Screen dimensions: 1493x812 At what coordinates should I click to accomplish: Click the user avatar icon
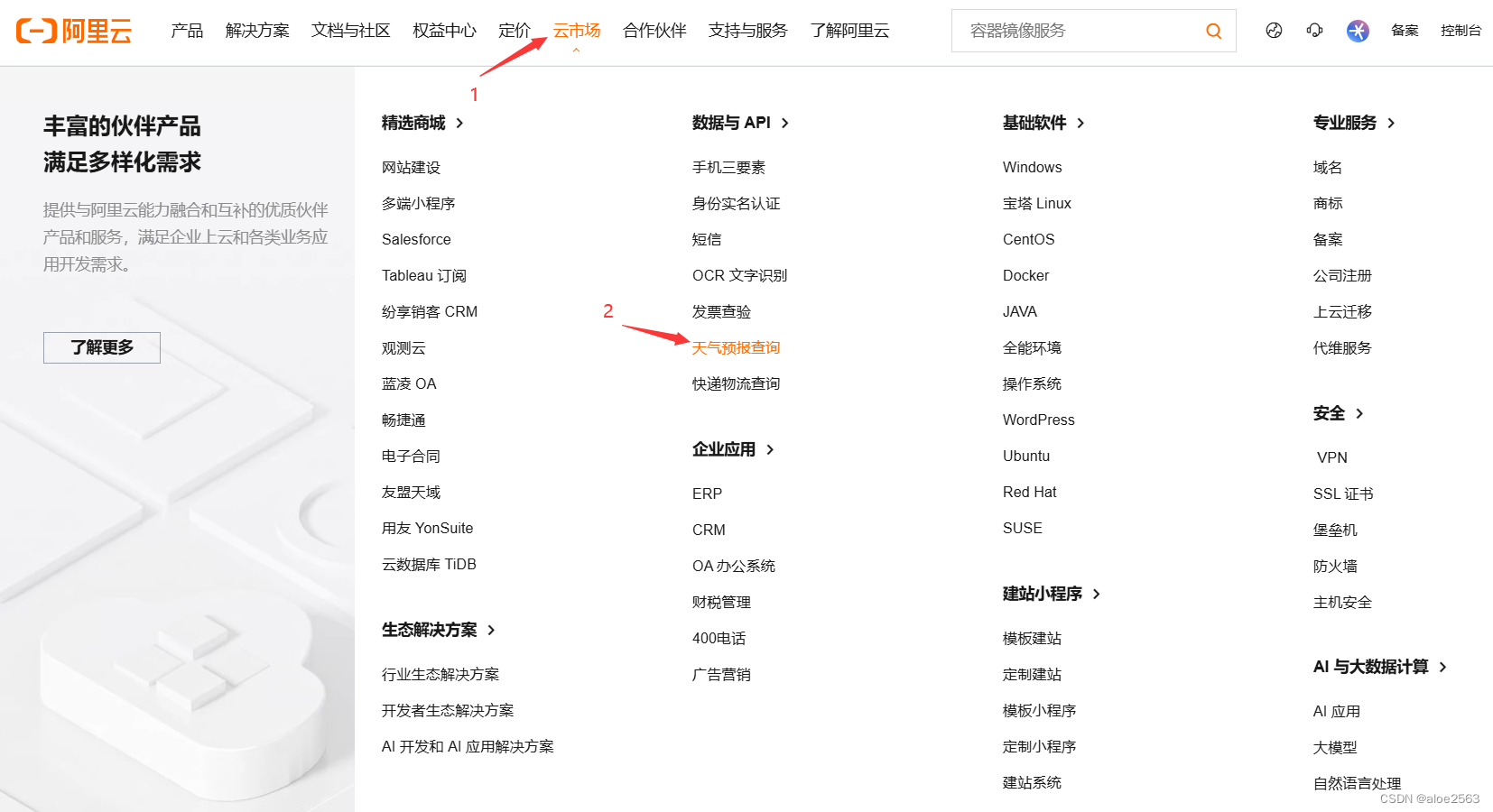pos(1358,31)
